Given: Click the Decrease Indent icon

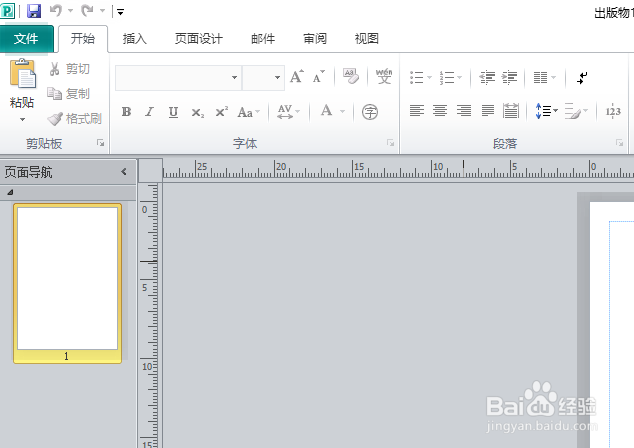Looking at the screenshot, I should [x=487, y=77].
